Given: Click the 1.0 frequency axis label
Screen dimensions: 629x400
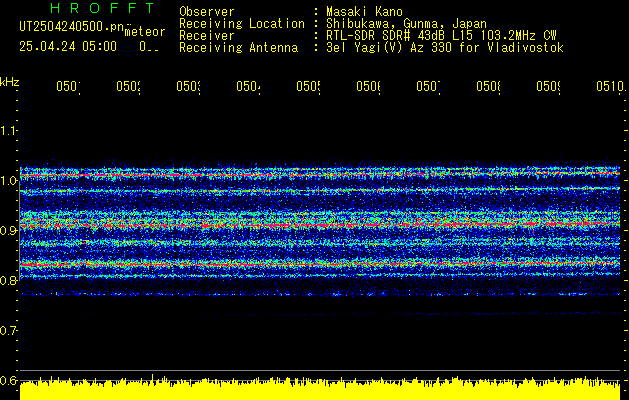Looking at the screenshot, I should pos(8,181).
